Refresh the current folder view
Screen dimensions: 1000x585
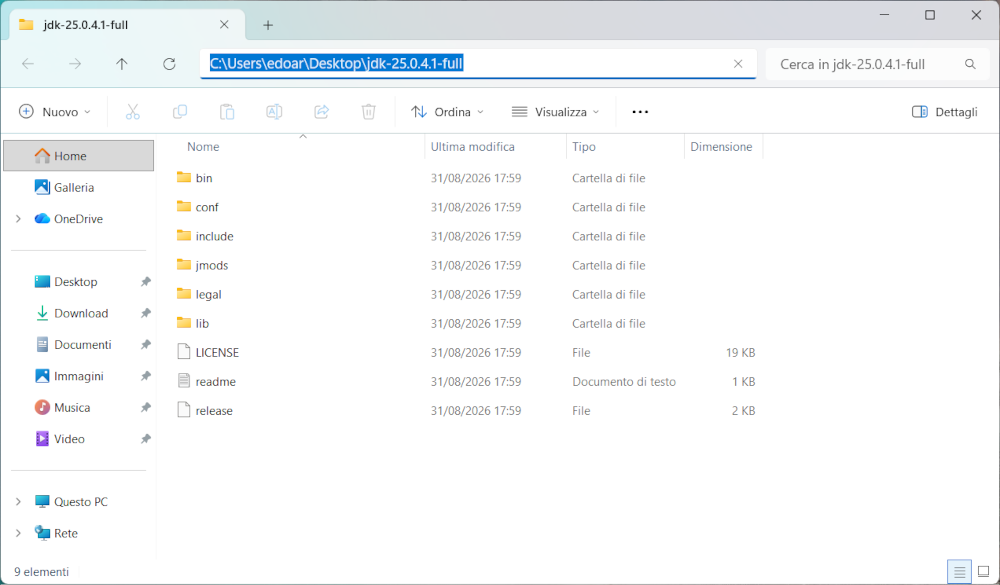pyautogui.click(x=169, y=64)
